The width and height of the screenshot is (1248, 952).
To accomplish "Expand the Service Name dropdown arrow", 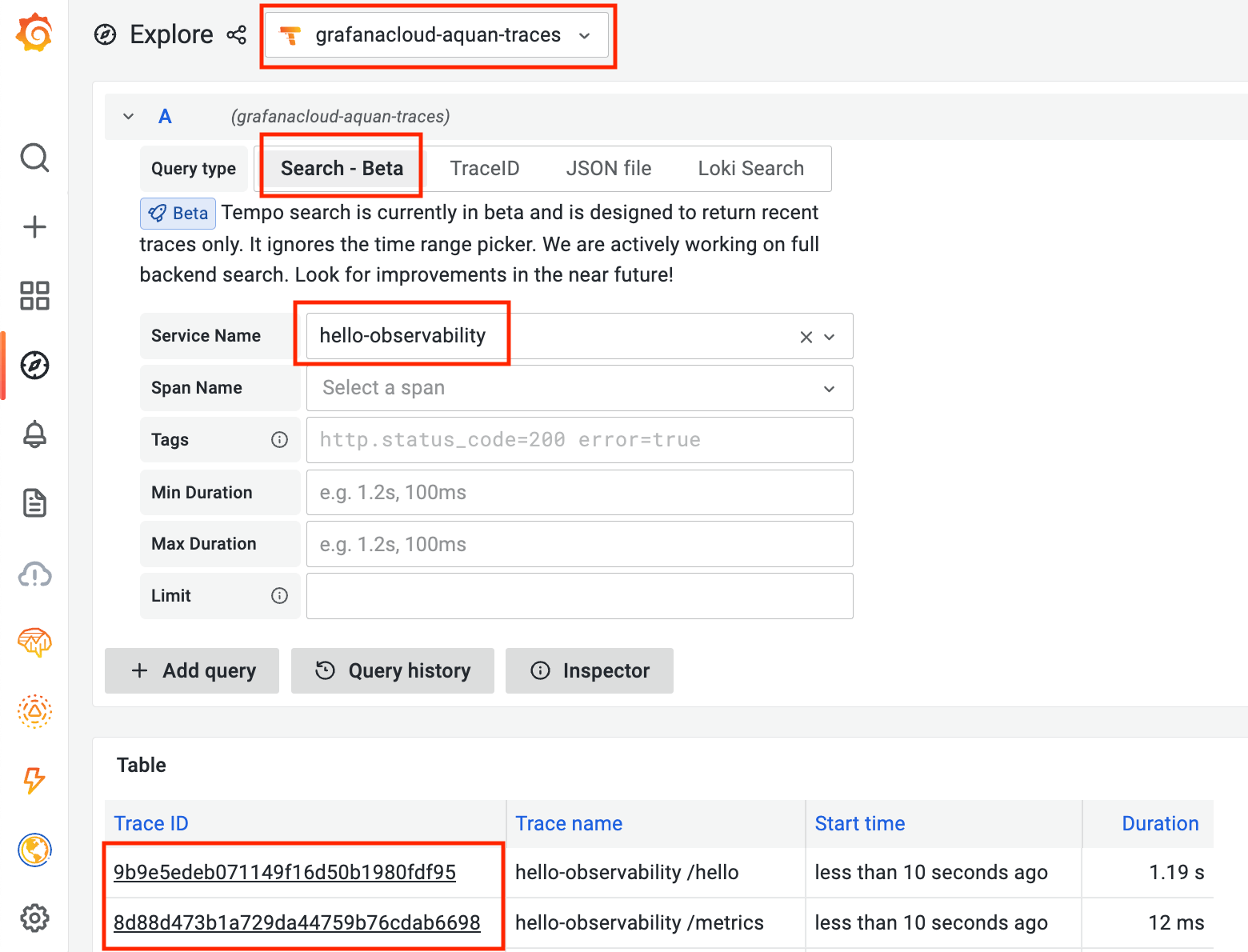I will tap(829, 337).
